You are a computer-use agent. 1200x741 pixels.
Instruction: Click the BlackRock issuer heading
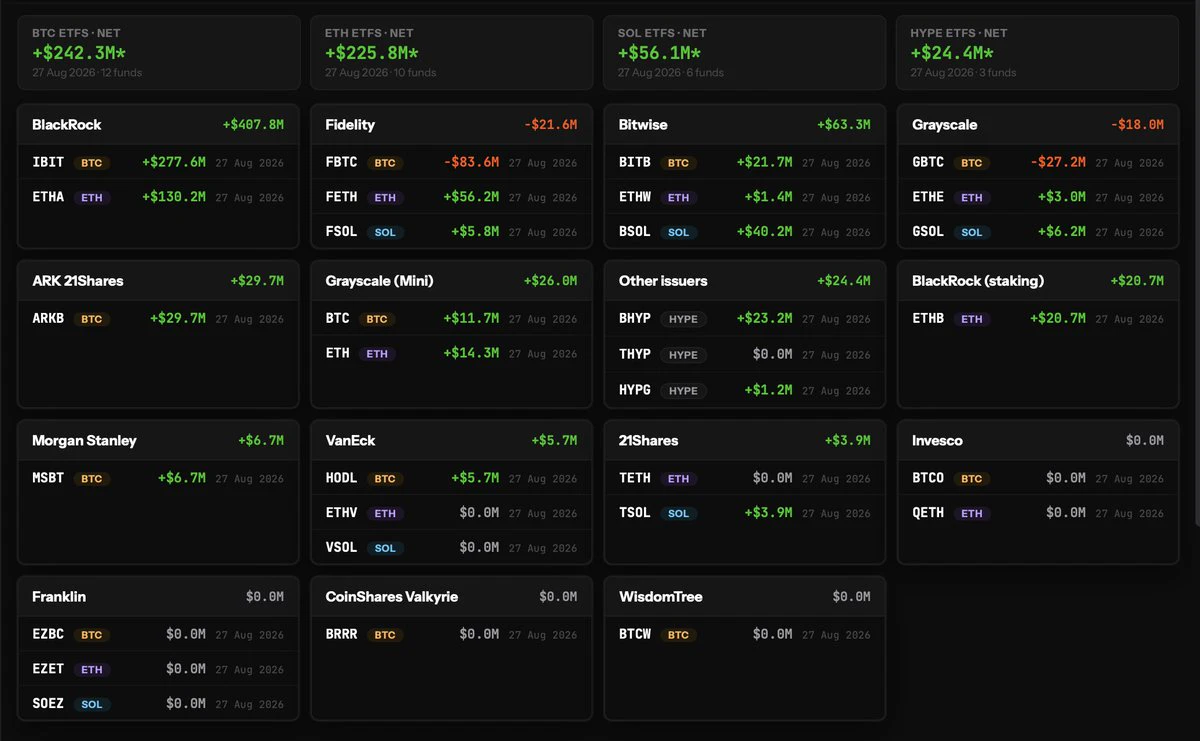tap(67, 125)
